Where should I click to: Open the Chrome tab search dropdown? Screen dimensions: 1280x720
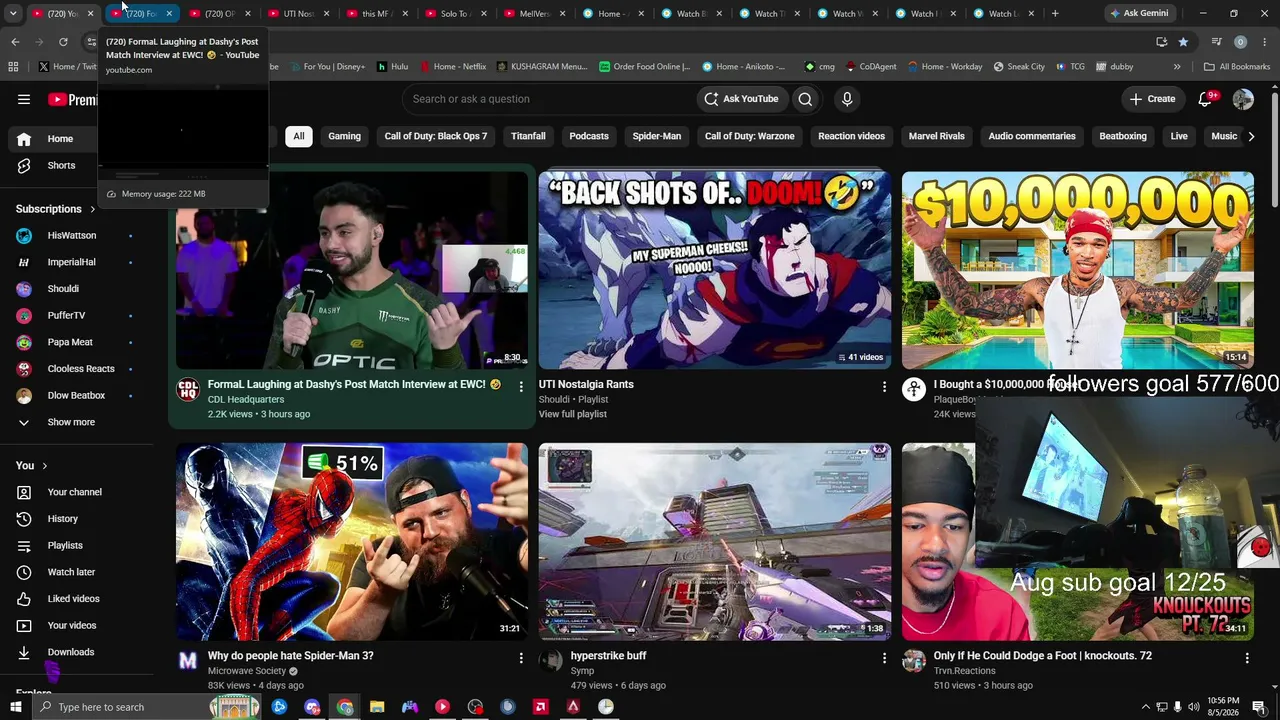pos(13,14)
